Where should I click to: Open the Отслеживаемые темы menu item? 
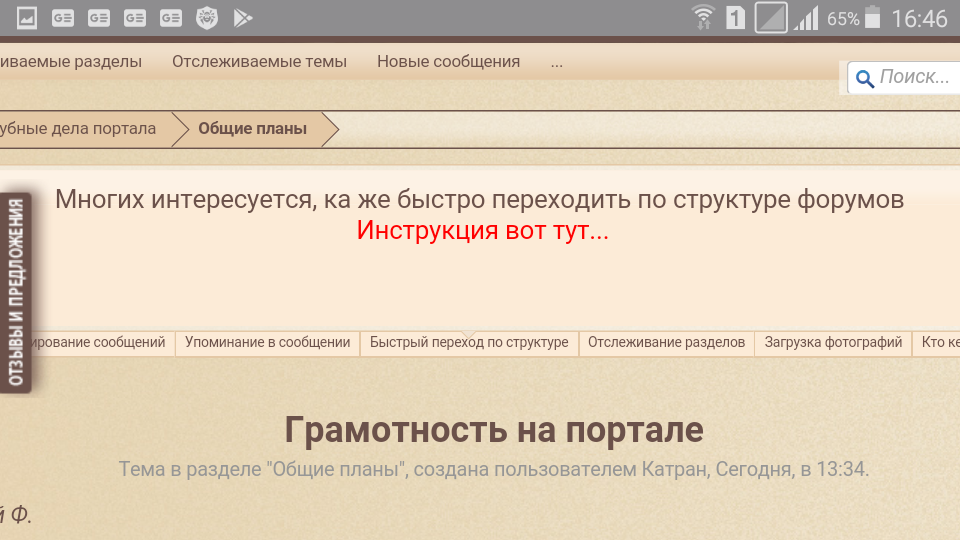tap(259, 62)
